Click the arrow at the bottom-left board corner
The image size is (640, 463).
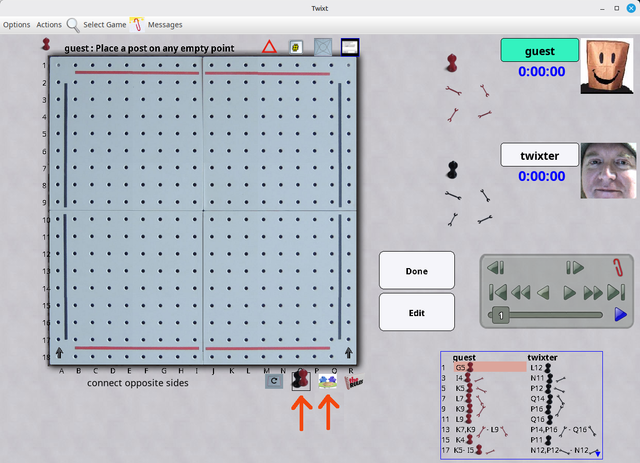pos(60,353)
